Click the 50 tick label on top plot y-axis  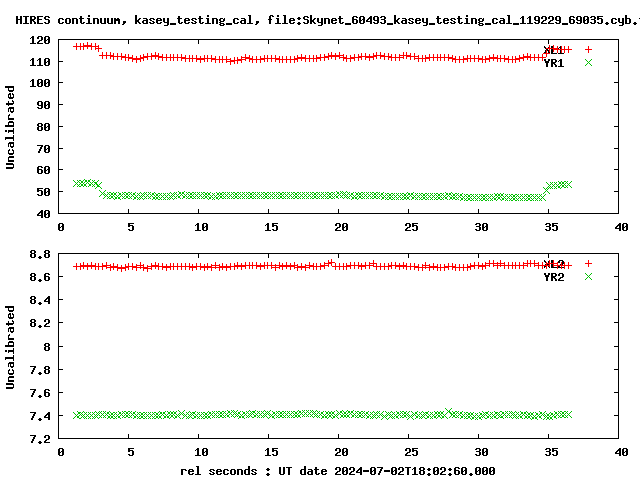click(43, 192)
